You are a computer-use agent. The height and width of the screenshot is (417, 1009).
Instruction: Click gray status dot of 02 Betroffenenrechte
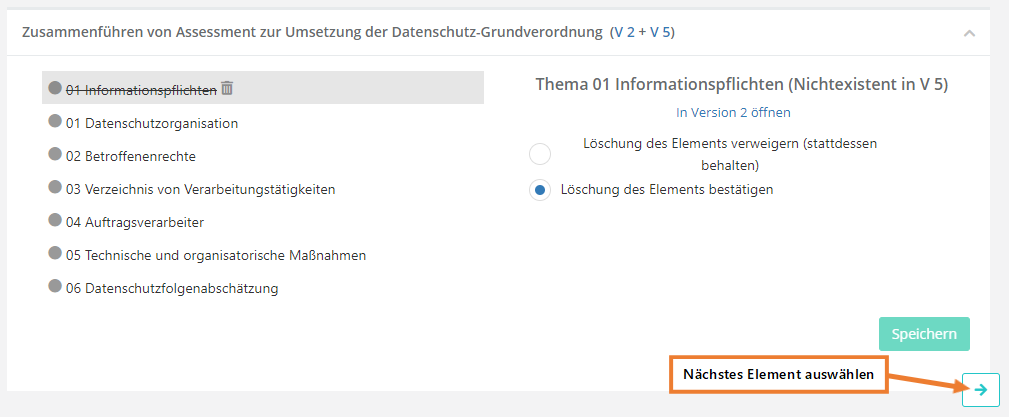(x=55, y=155)
